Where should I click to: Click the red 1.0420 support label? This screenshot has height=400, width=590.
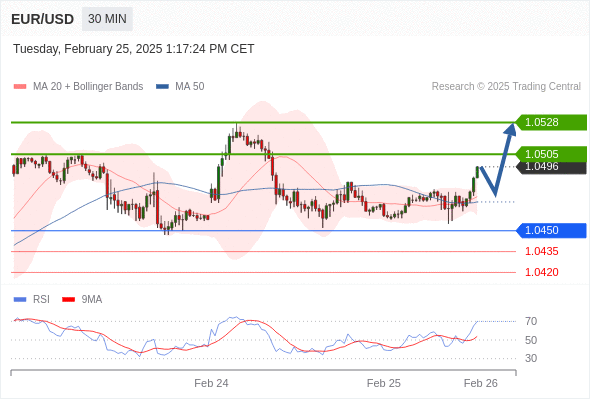[542, 272]
